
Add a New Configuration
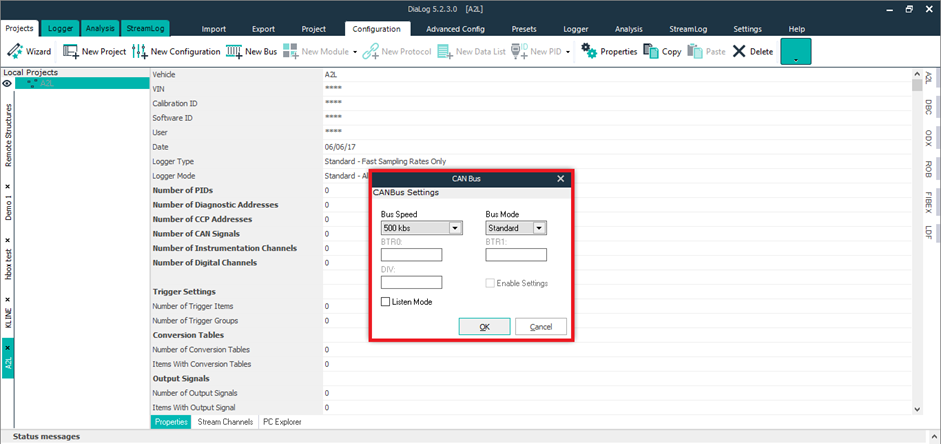tap(176, 51)
